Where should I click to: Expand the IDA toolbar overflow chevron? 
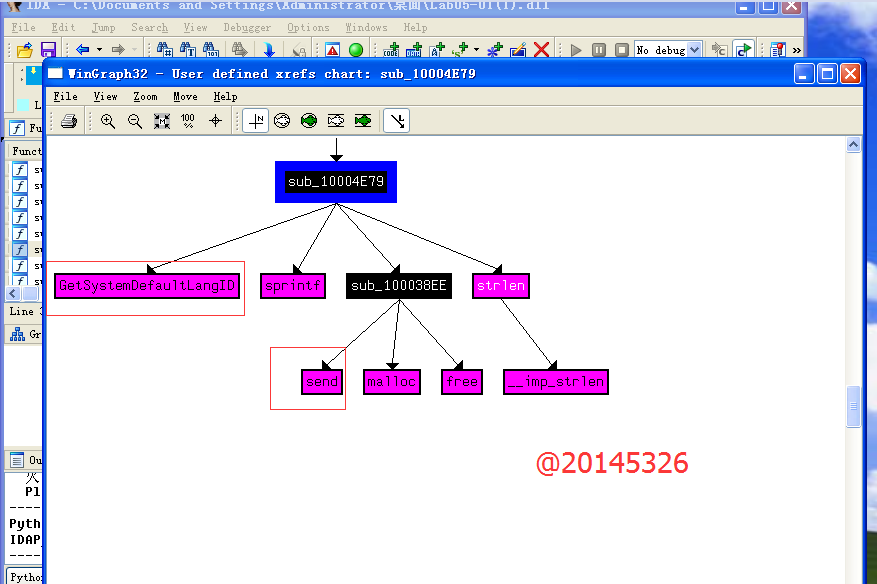click(796, 50)
